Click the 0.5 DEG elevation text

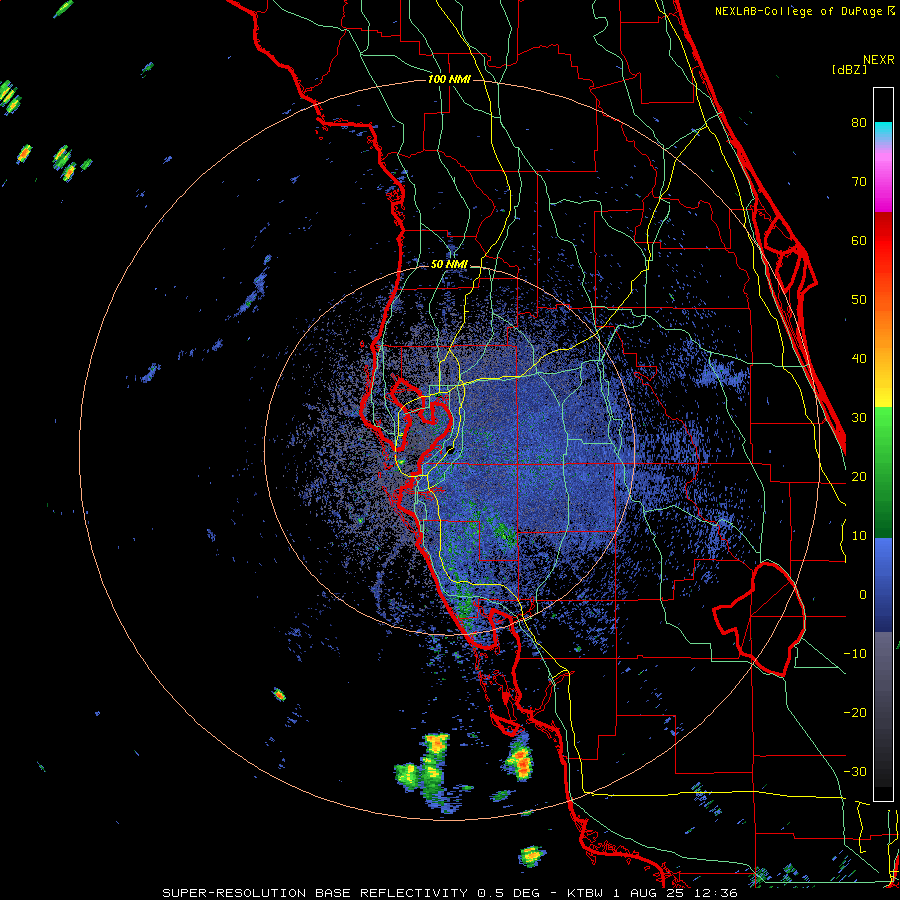click(x=508, y=893)
